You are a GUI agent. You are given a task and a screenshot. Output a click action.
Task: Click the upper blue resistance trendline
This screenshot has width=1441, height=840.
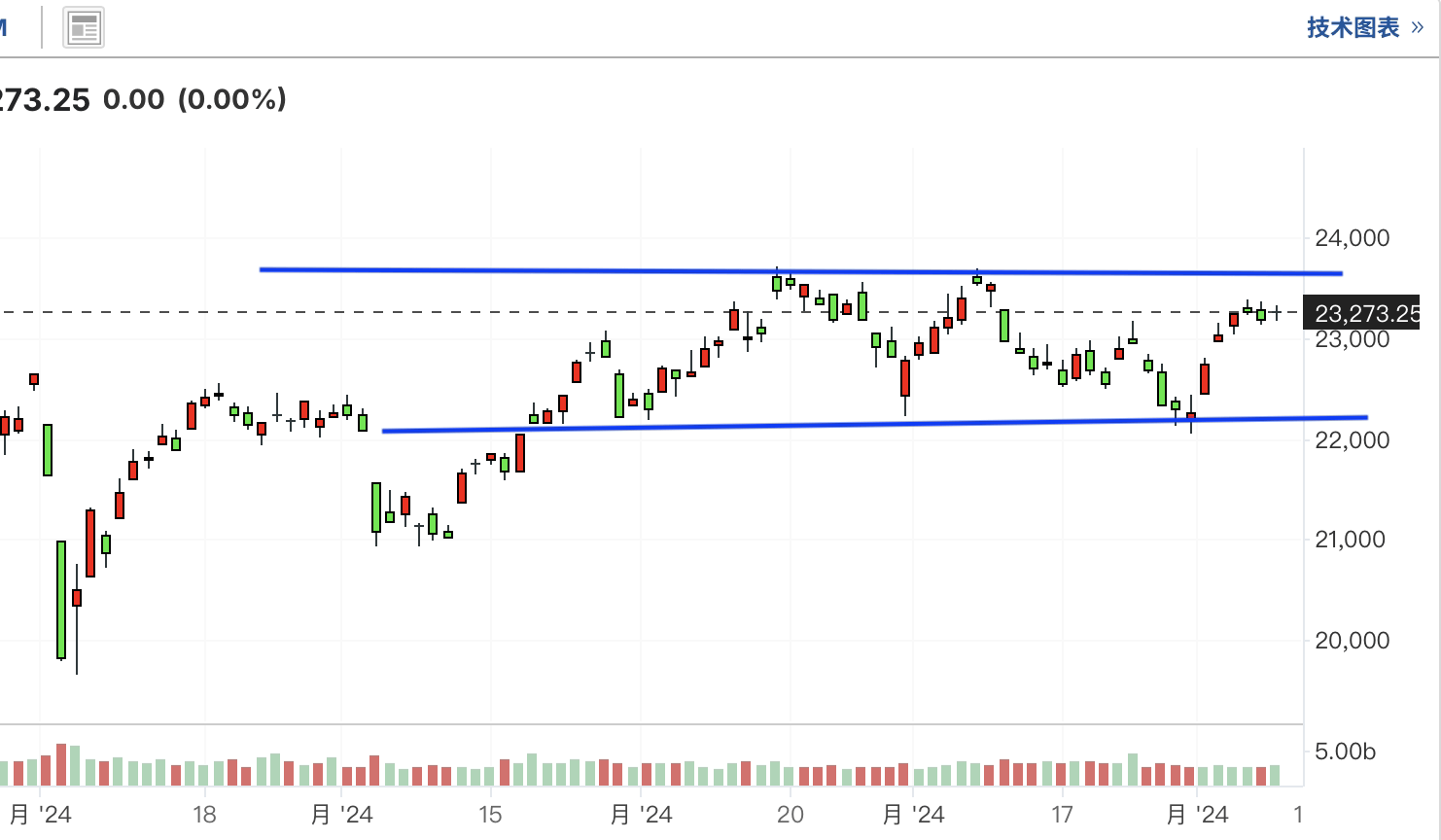(x=801, y=271)
